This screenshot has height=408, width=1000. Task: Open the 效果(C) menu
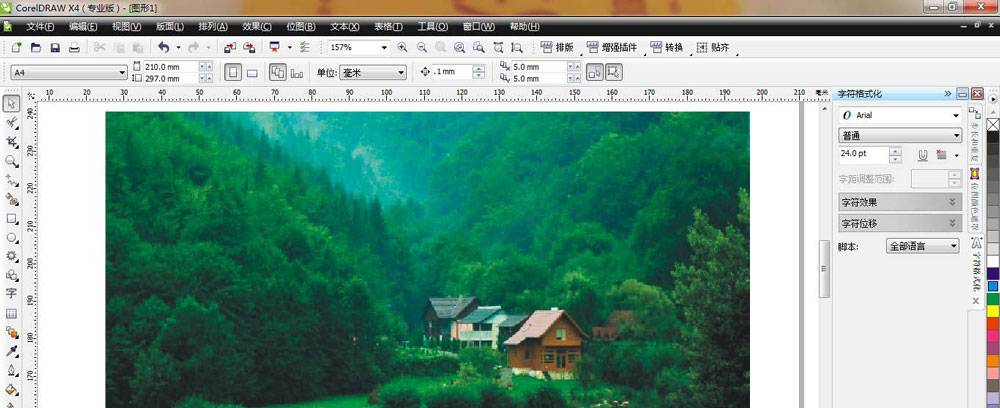coord(257,26)
